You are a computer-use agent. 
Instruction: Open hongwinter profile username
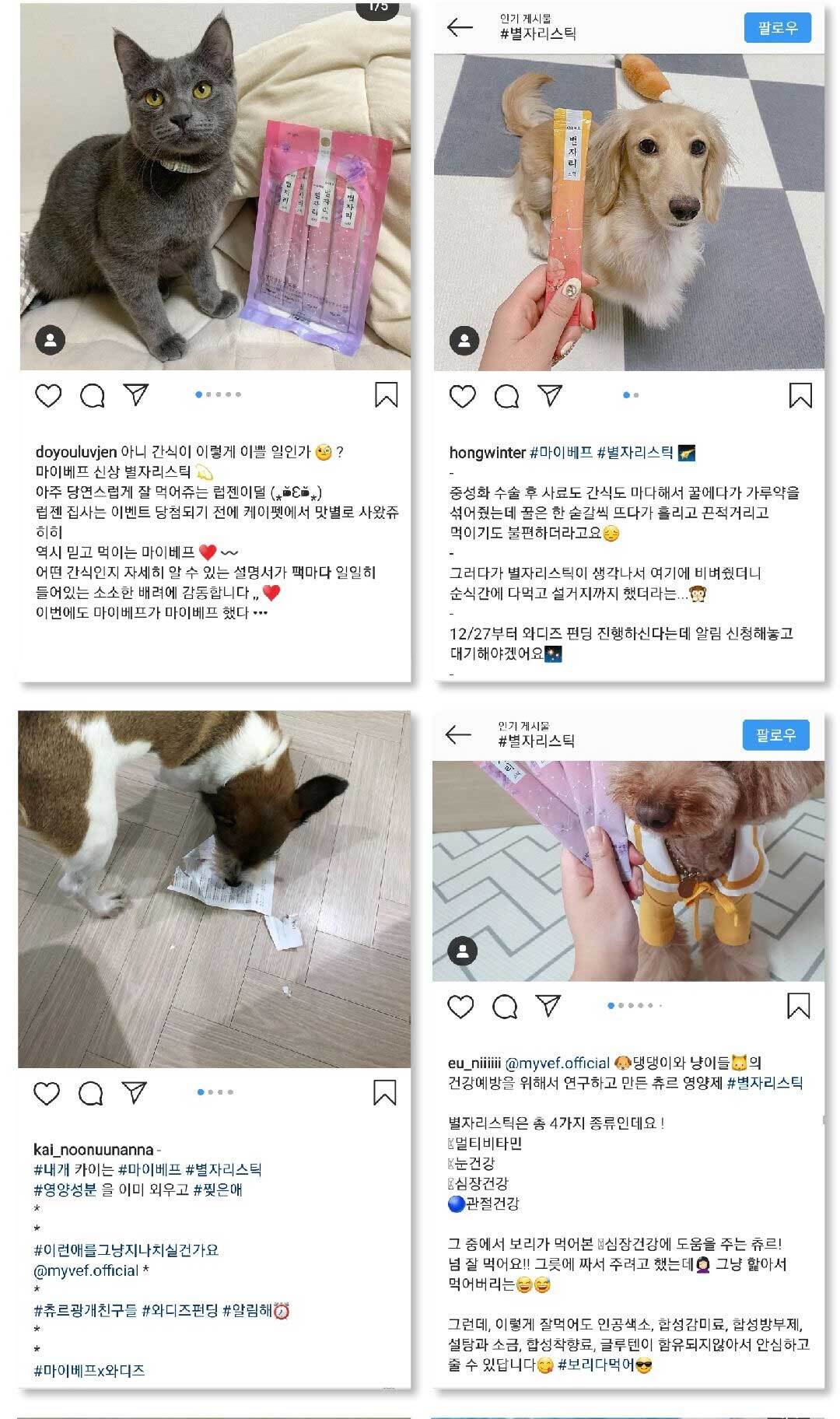tap(487, 453)
